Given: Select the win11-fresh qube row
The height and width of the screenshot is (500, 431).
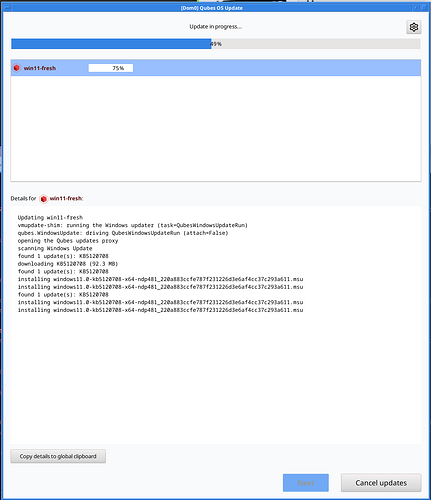Looking at the screenshot, I should 216,68.
